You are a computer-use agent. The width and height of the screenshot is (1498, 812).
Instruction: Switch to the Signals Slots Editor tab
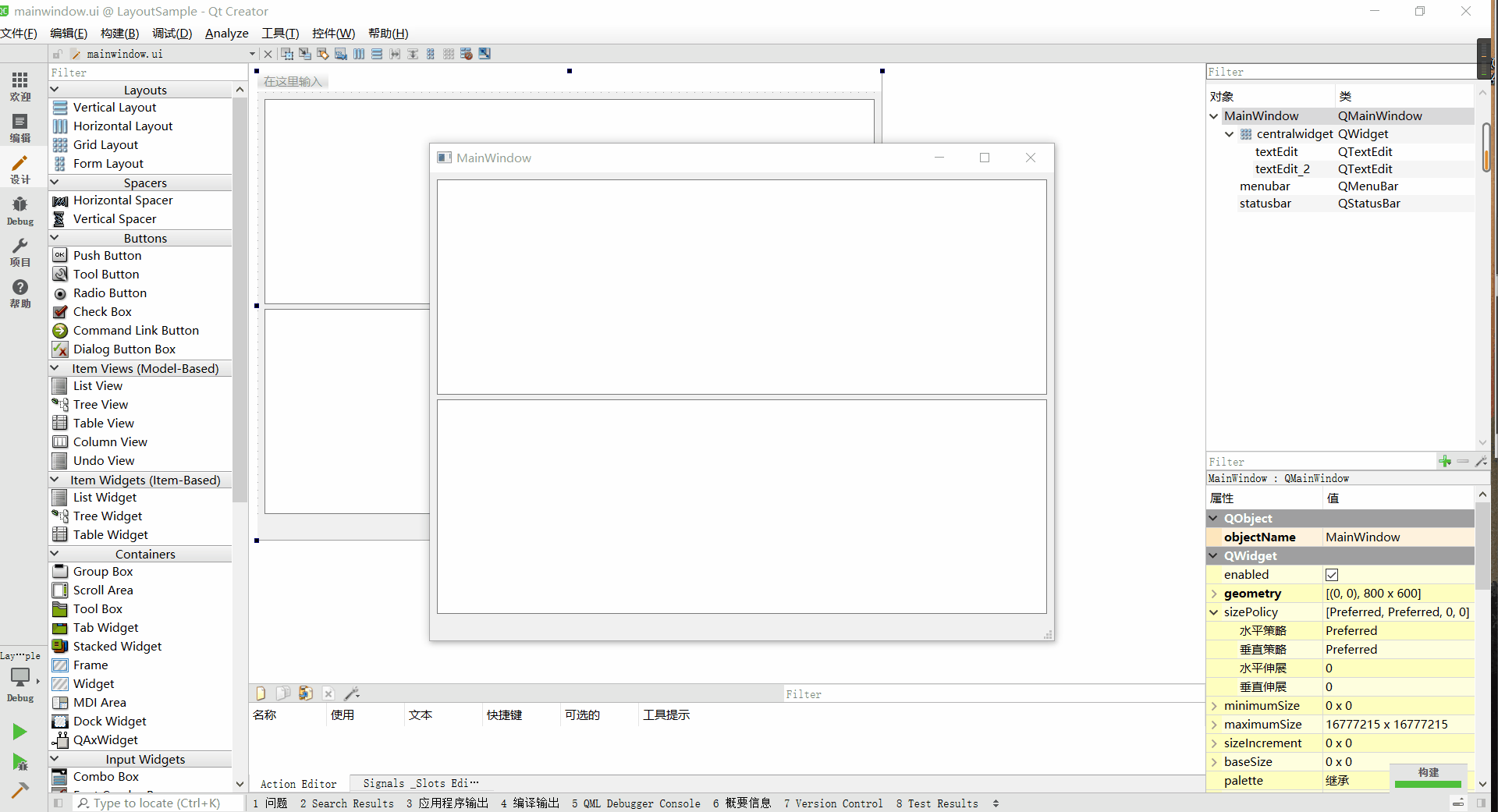click(420, 783)
